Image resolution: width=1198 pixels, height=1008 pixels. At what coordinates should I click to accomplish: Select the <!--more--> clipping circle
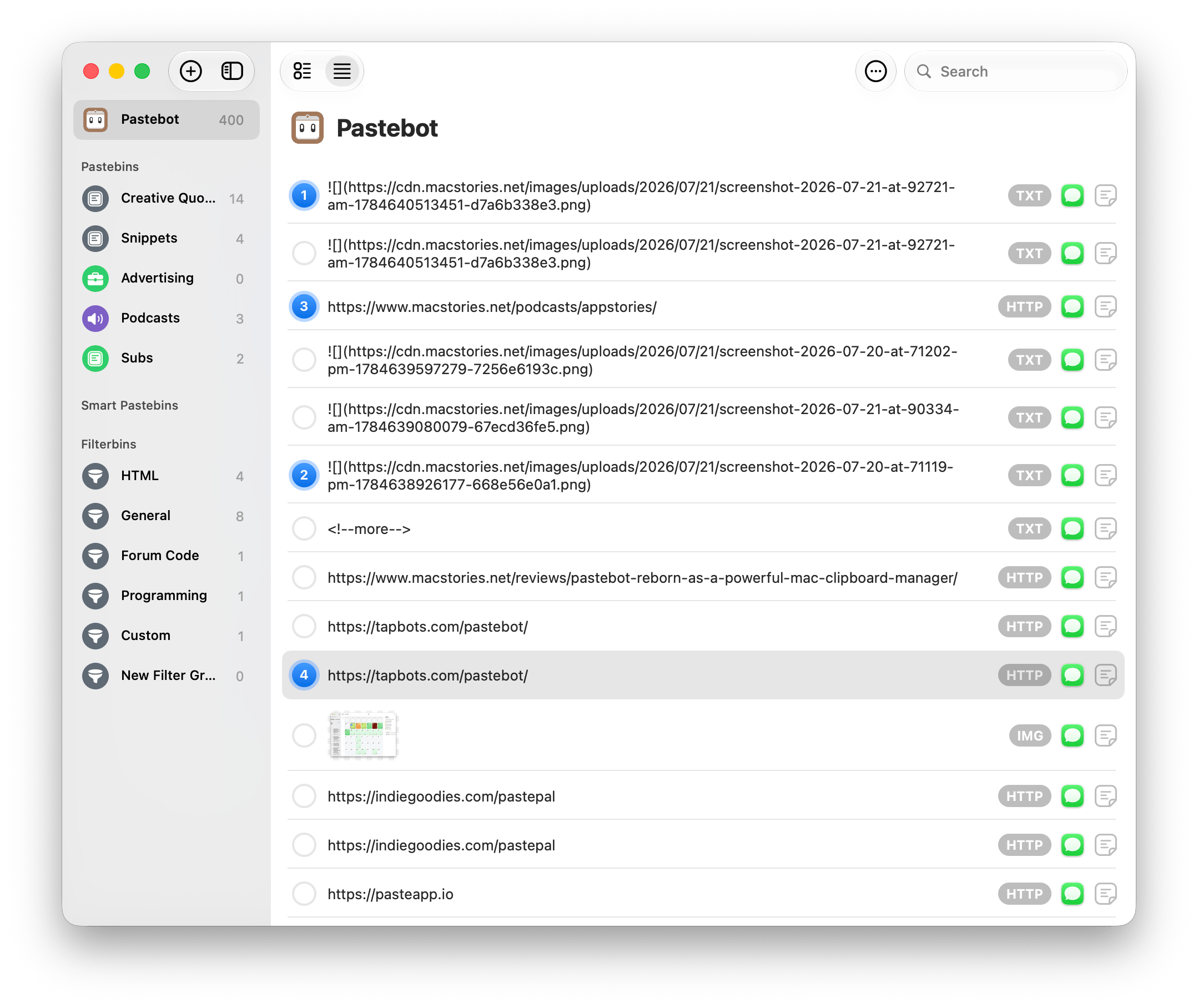(304, 528)
